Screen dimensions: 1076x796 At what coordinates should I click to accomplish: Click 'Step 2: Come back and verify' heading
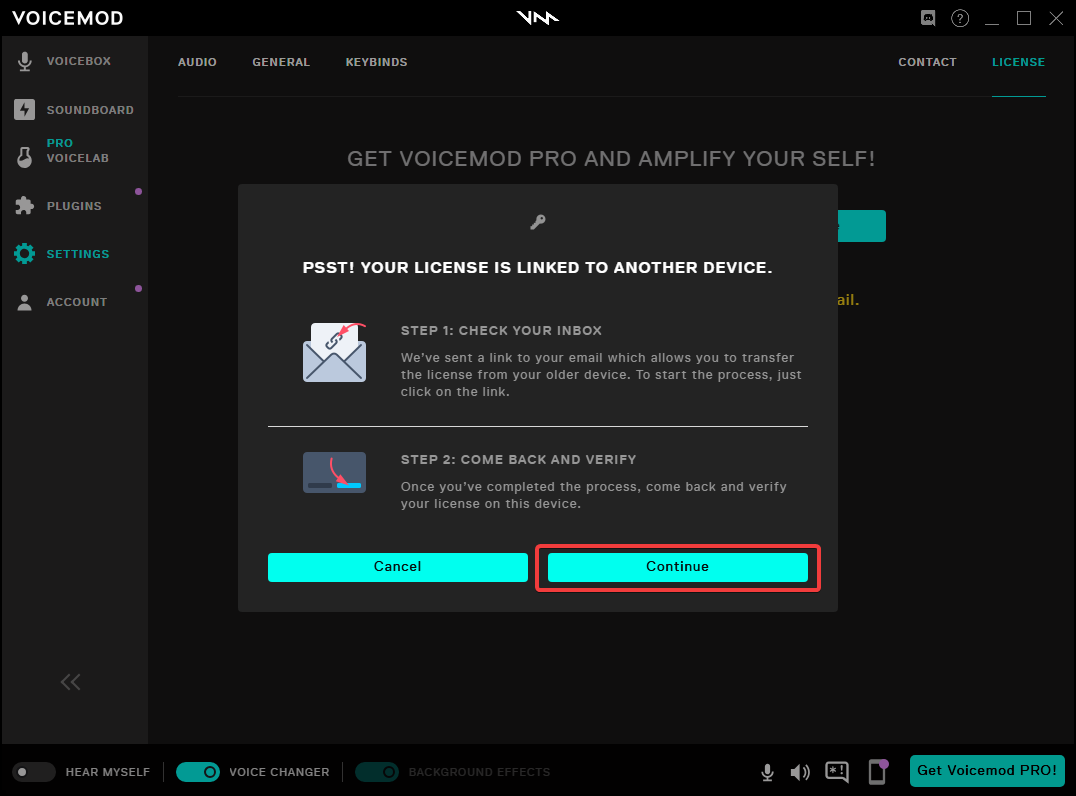pyautogui.click(x=518, y=460)
